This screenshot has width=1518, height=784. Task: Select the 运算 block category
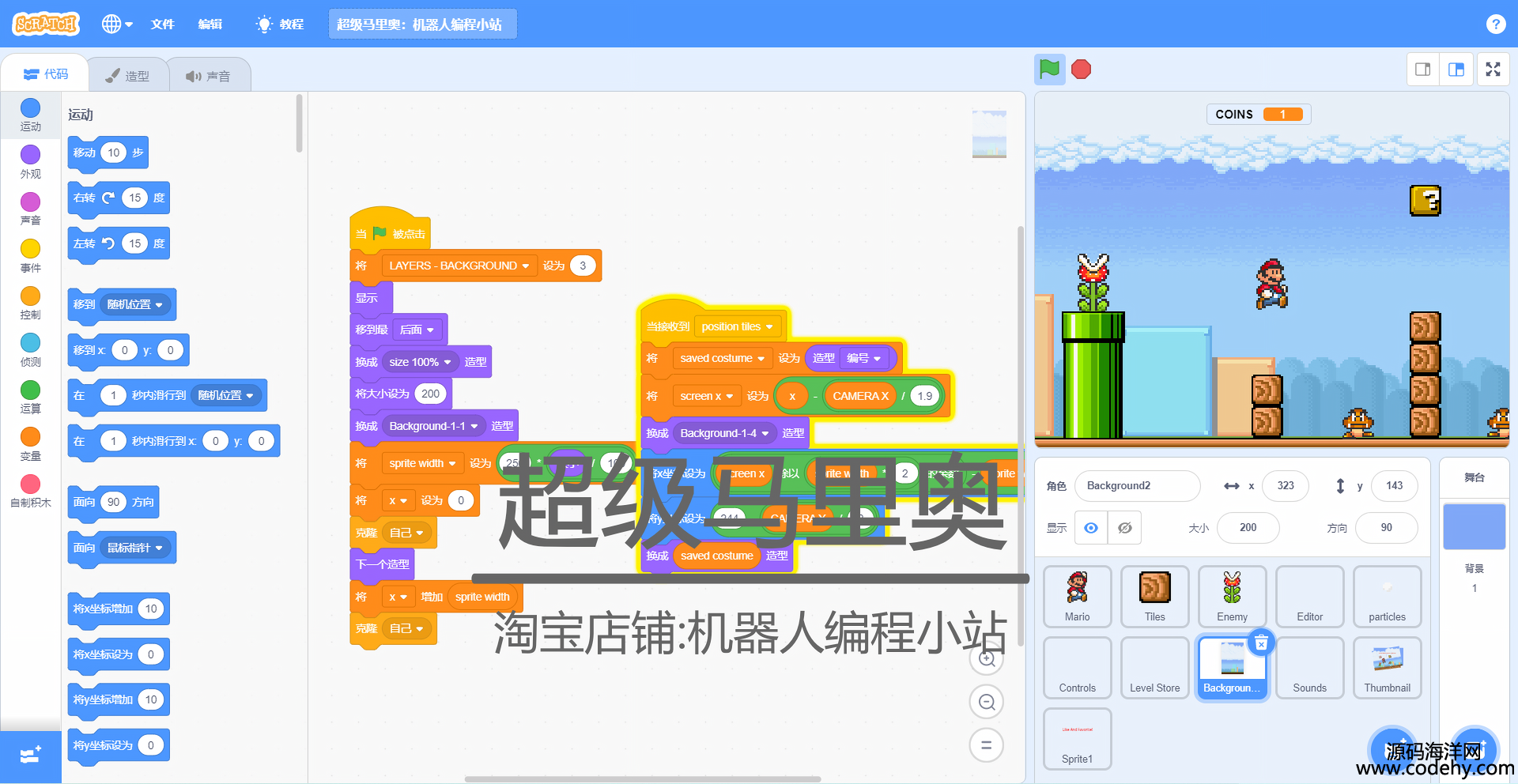(x=30, y=398)
